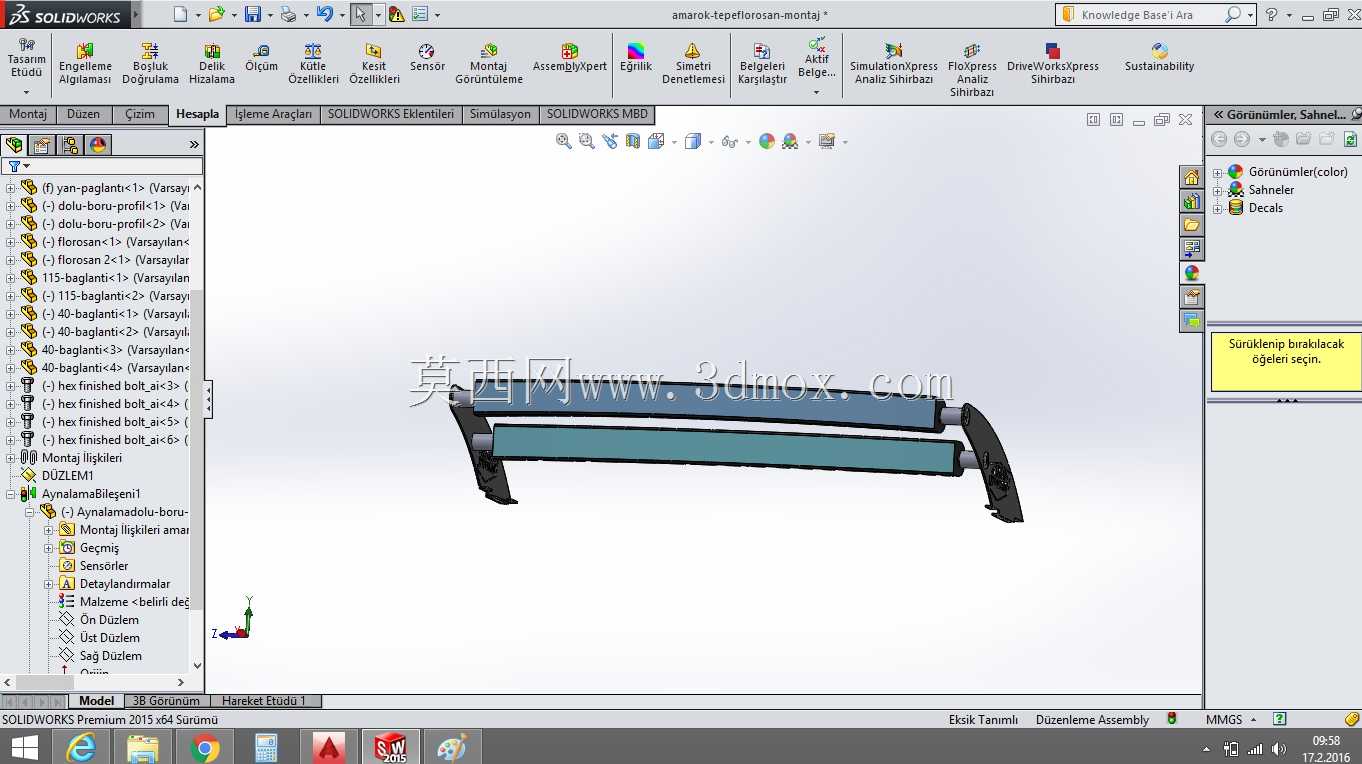
Task: Launch DriveWorksXpress Sihirbazı
Action: 1053,63
